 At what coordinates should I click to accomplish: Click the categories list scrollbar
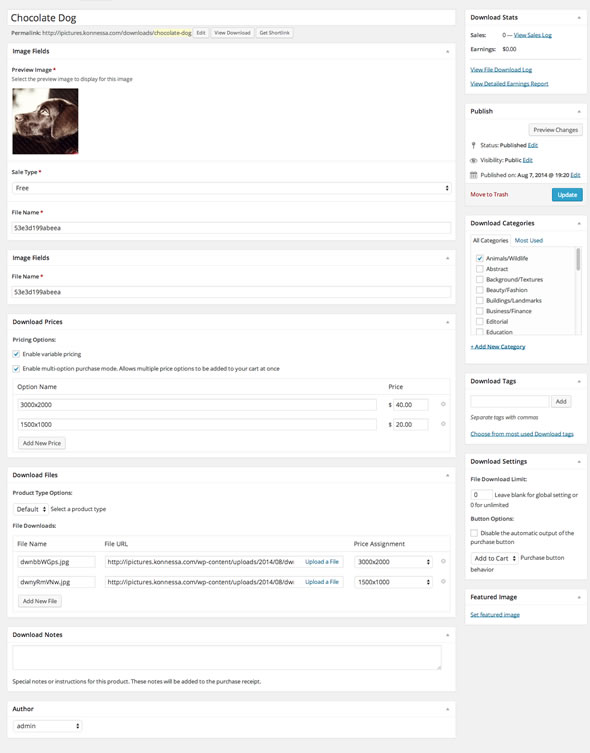coord(578,259)
